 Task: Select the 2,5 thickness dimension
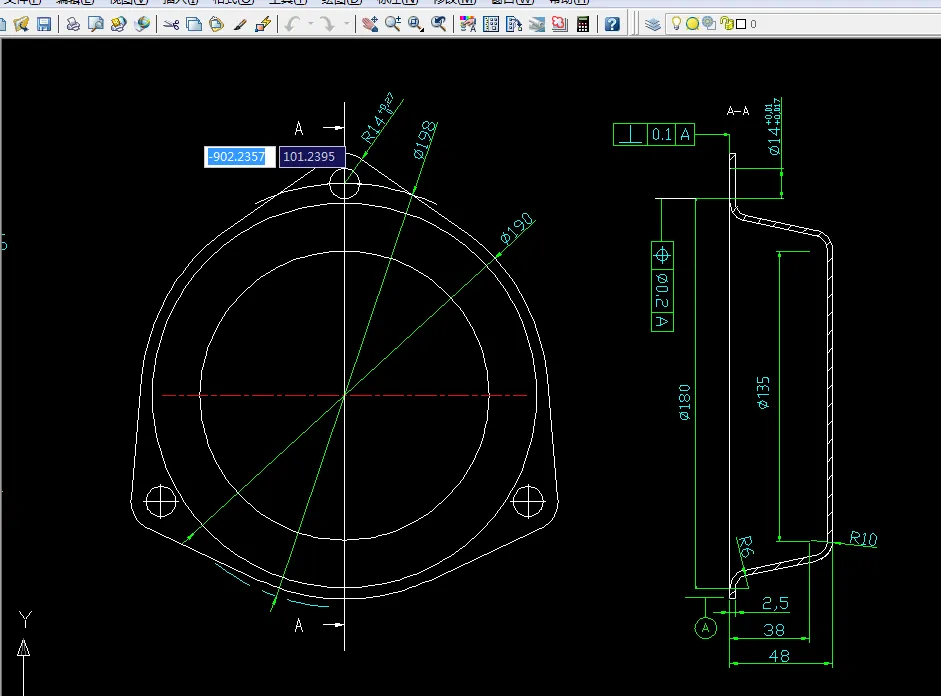click(775, 603)
